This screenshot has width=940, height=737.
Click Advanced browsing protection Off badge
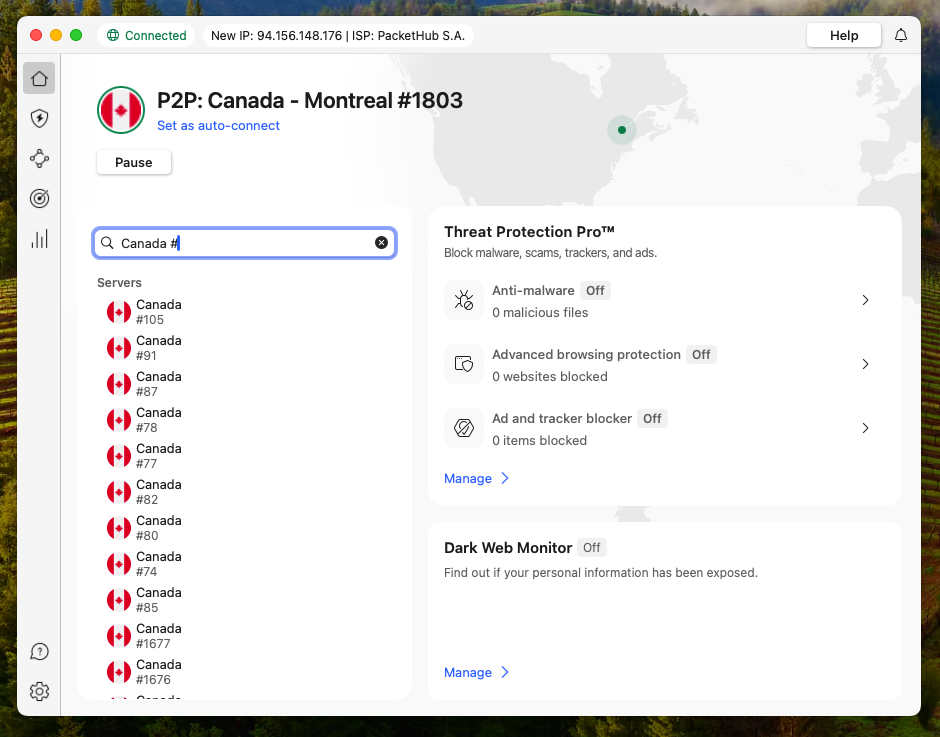701,354
